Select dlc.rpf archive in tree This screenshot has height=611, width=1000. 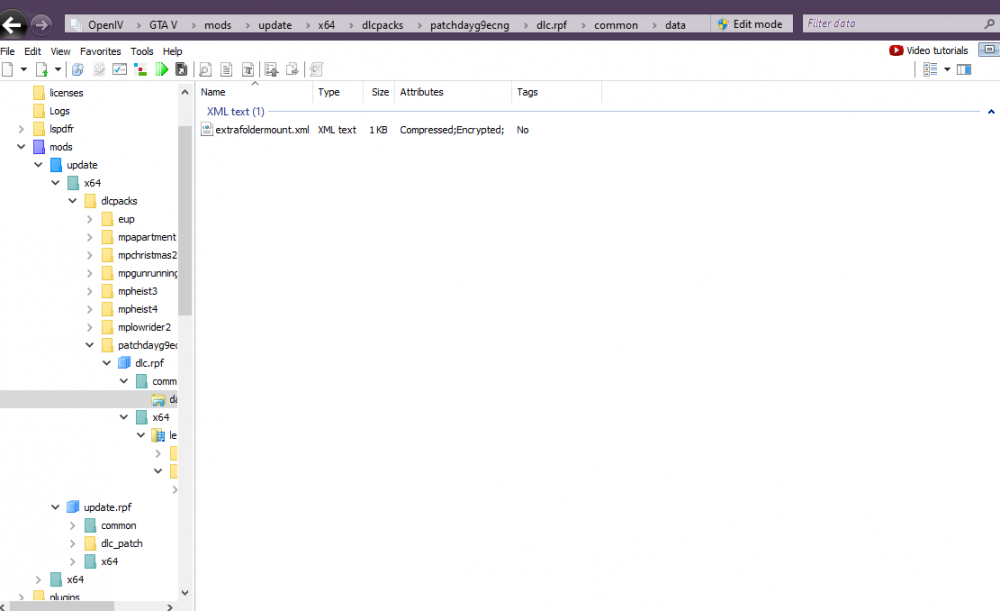point(149,363)
